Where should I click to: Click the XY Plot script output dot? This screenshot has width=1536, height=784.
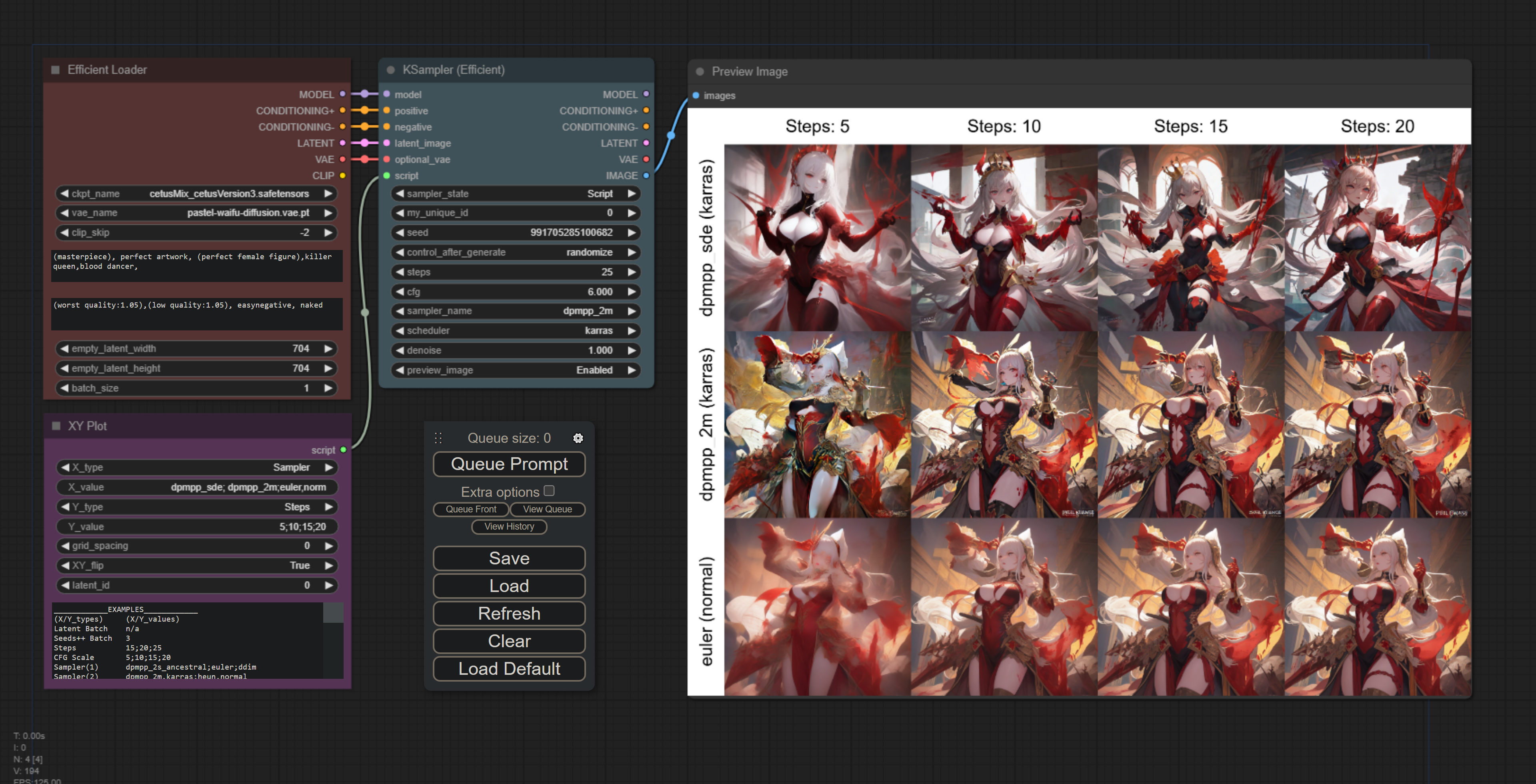coord(344,450)
